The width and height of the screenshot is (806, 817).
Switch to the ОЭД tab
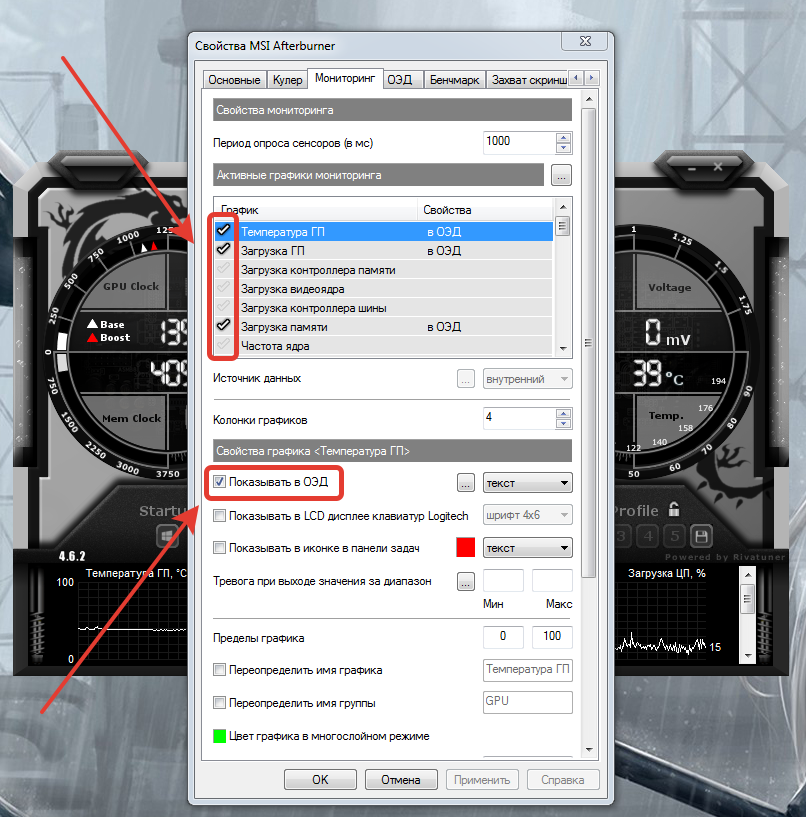[403, 79]
